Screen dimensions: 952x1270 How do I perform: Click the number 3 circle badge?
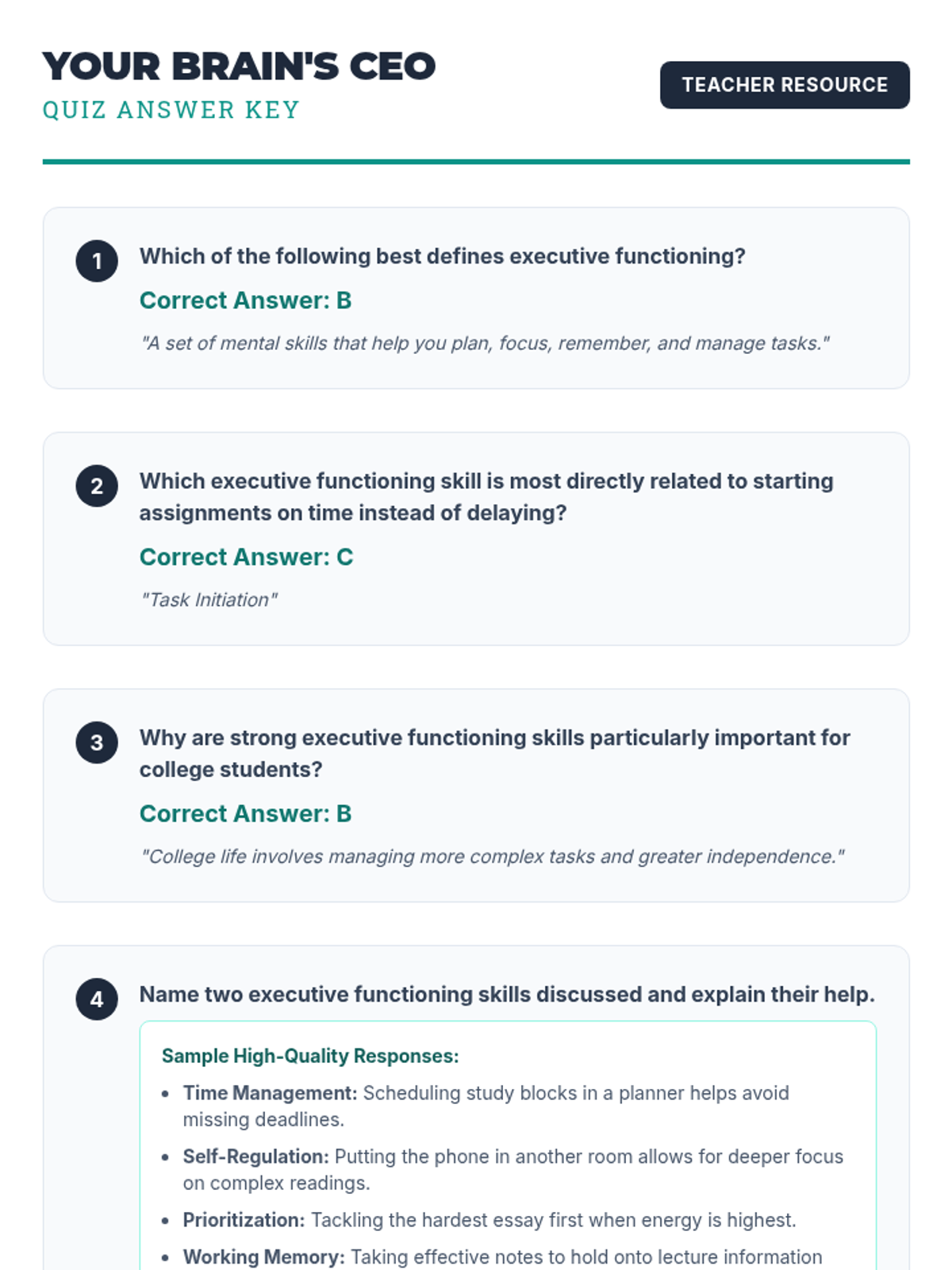[97, 742]
